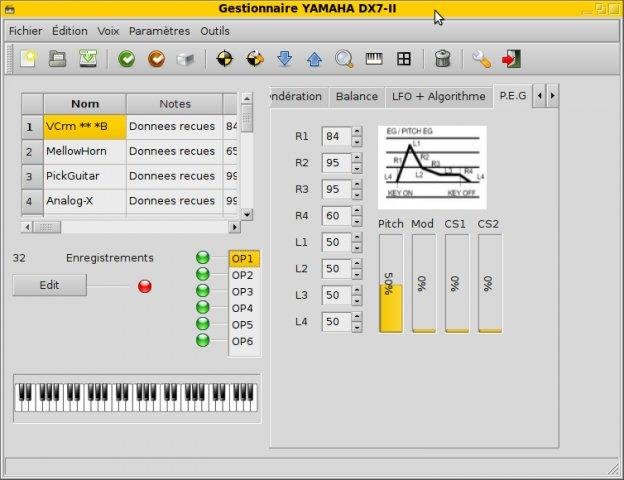Click the Notes column header
The width and height of the screenshot is (624, 480).
(x=175, y=104)
